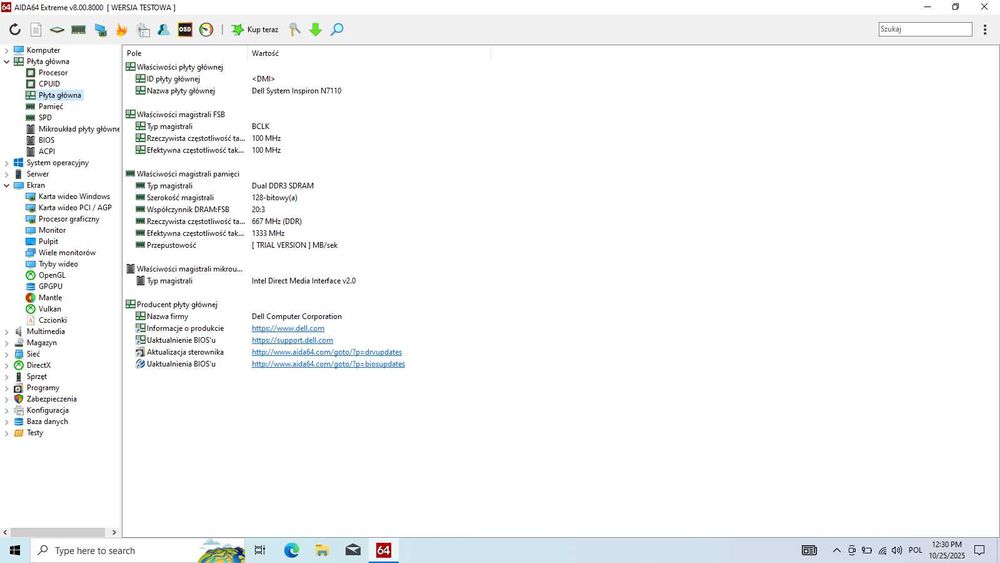Select Zabezpieczenia in the tree
Screen dimensions: 1000x563
point(51,399)
